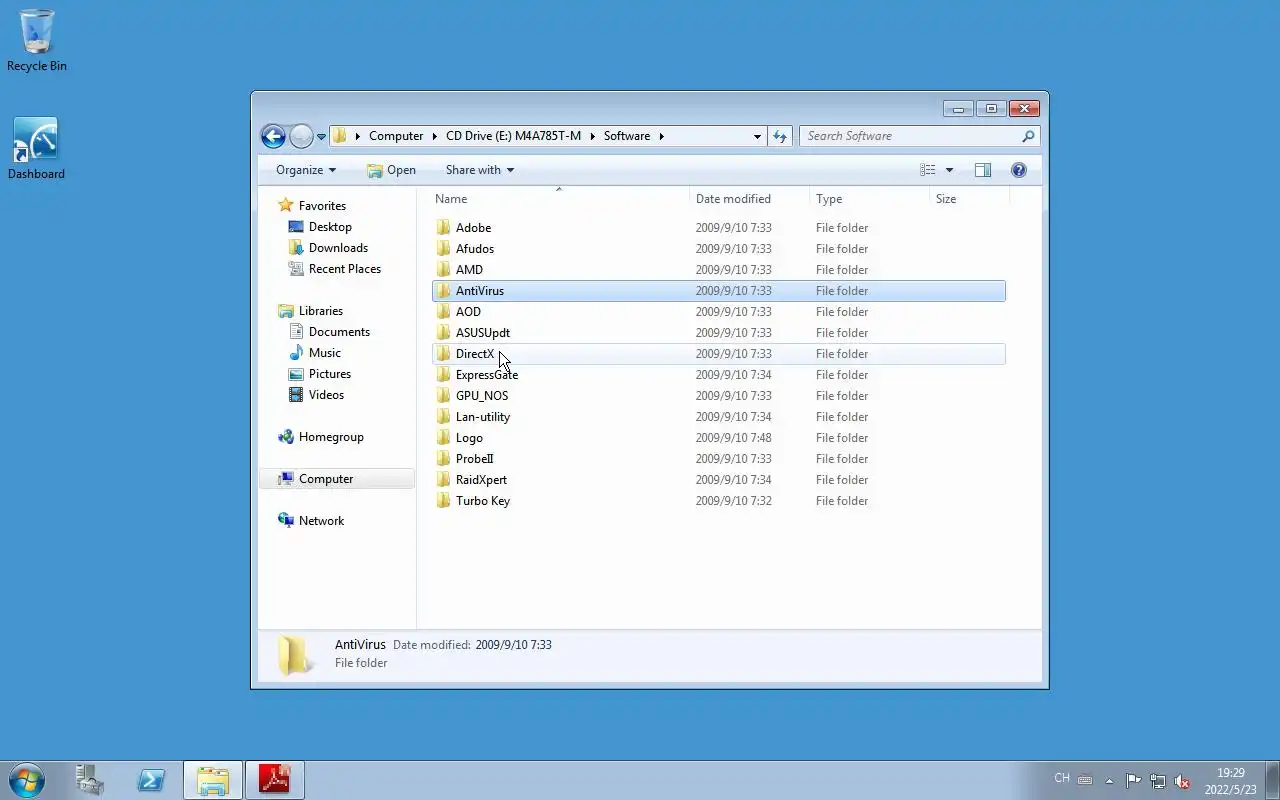
Task: Click the network tray icon
Action: (x=1158, y=781)
